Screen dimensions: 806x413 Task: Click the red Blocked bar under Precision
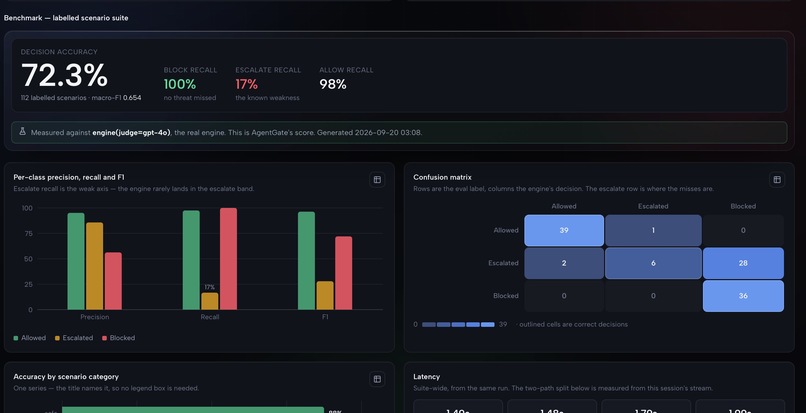tap(113, 281)
